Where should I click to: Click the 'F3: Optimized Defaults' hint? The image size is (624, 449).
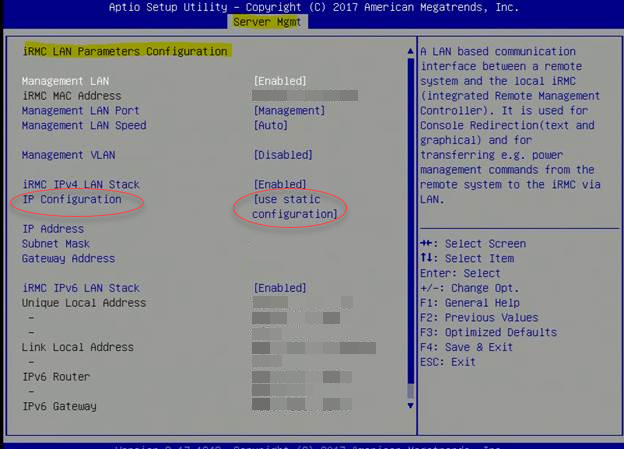[488, 332]
